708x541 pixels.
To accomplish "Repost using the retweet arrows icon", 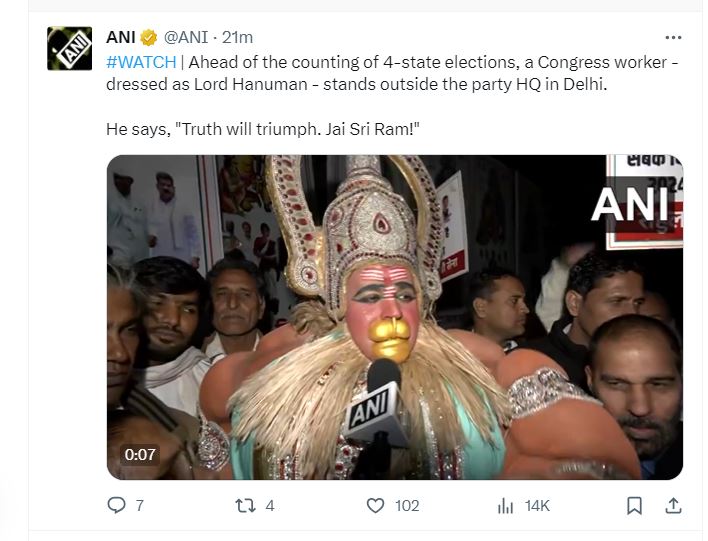I will (243, 506).
